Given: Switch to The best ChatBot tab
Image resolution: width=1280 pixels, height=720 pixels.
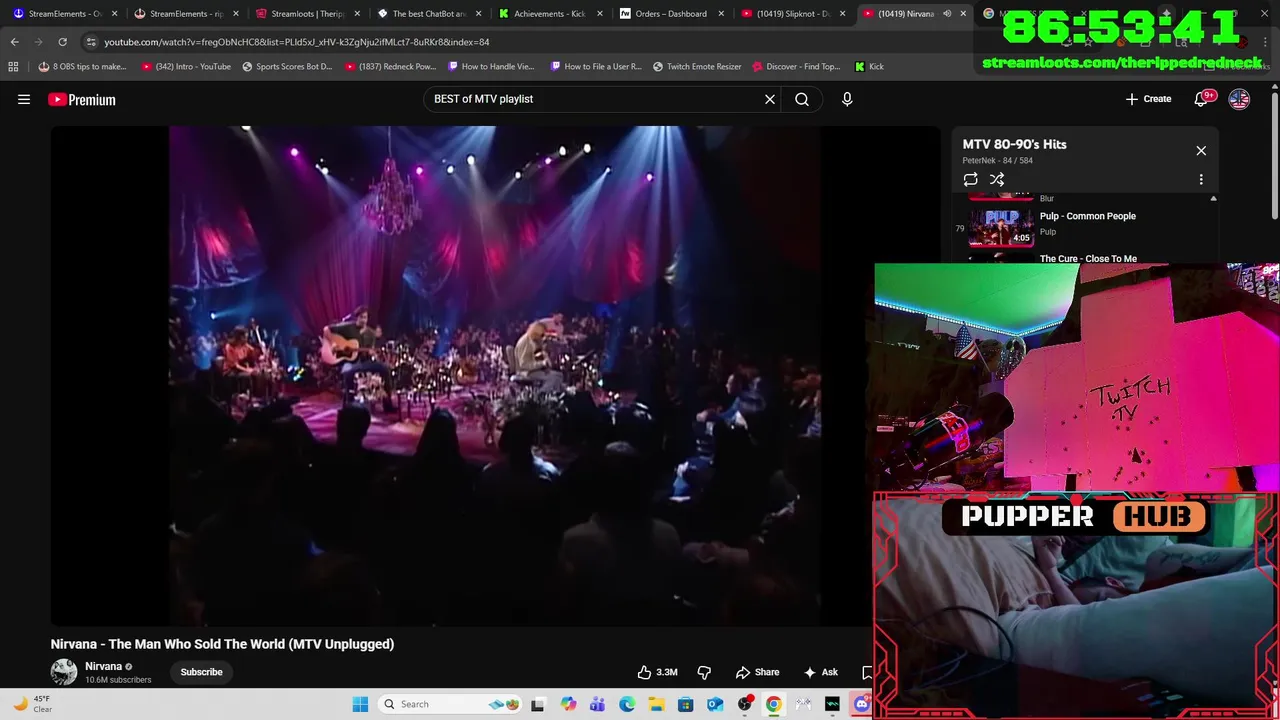Looking at the screenshot, I should click(x=428, y=14).
